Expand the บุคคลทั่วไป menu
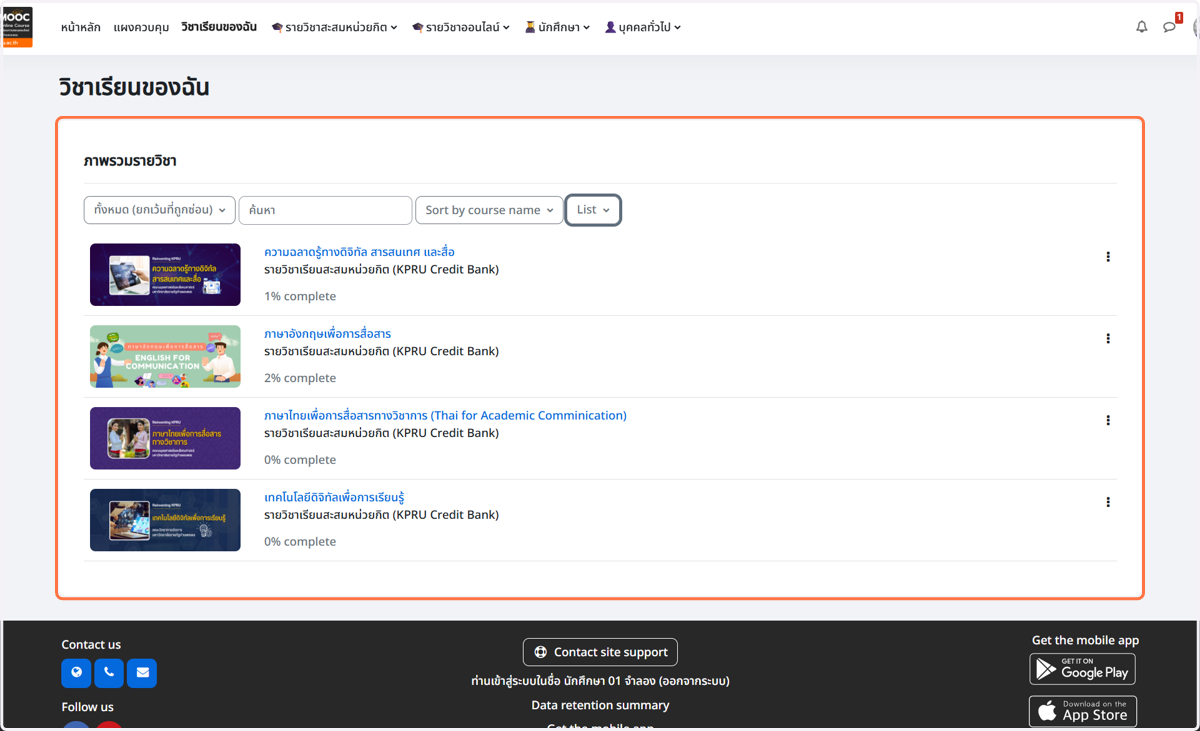The width and height of the screenshot is (1200, 731). [x=643, y=27]
